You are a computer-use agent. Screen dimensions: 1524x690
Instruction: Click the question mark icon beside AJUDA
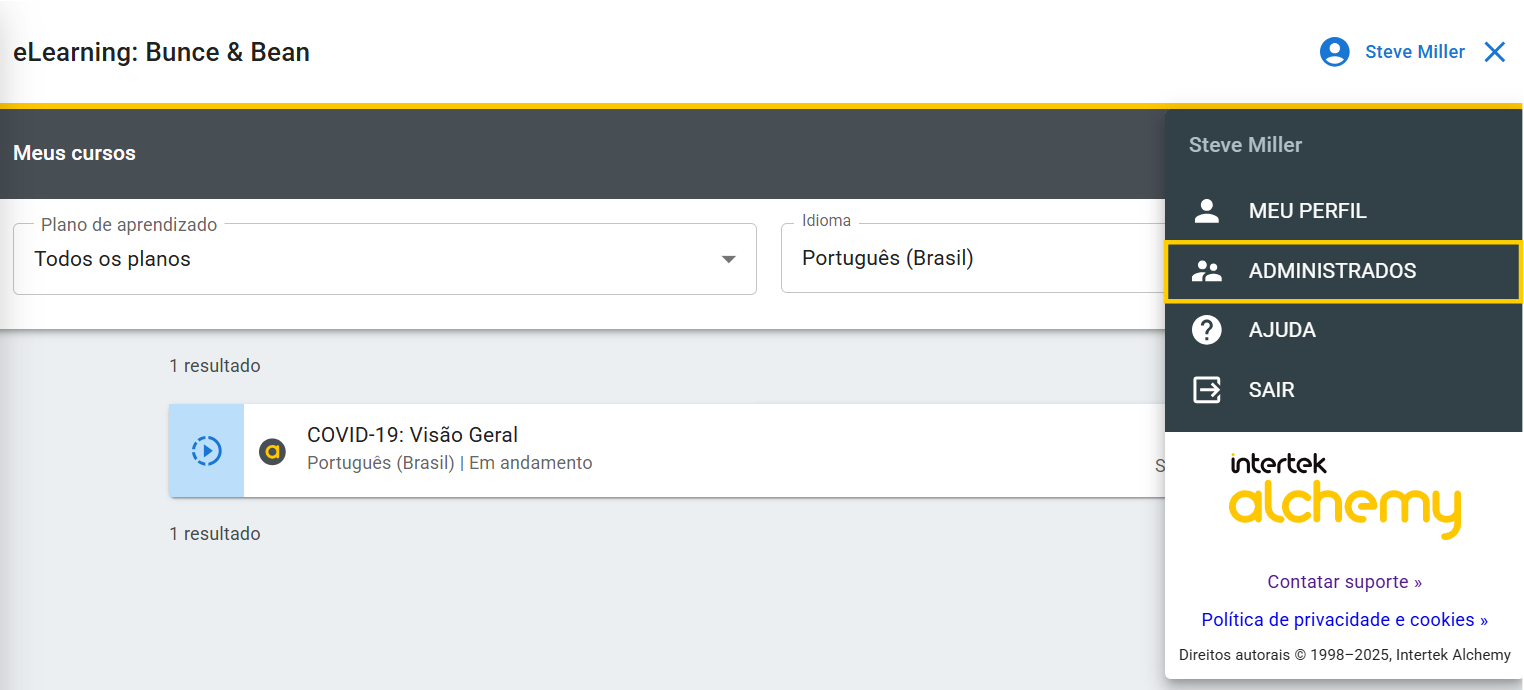1207,330
